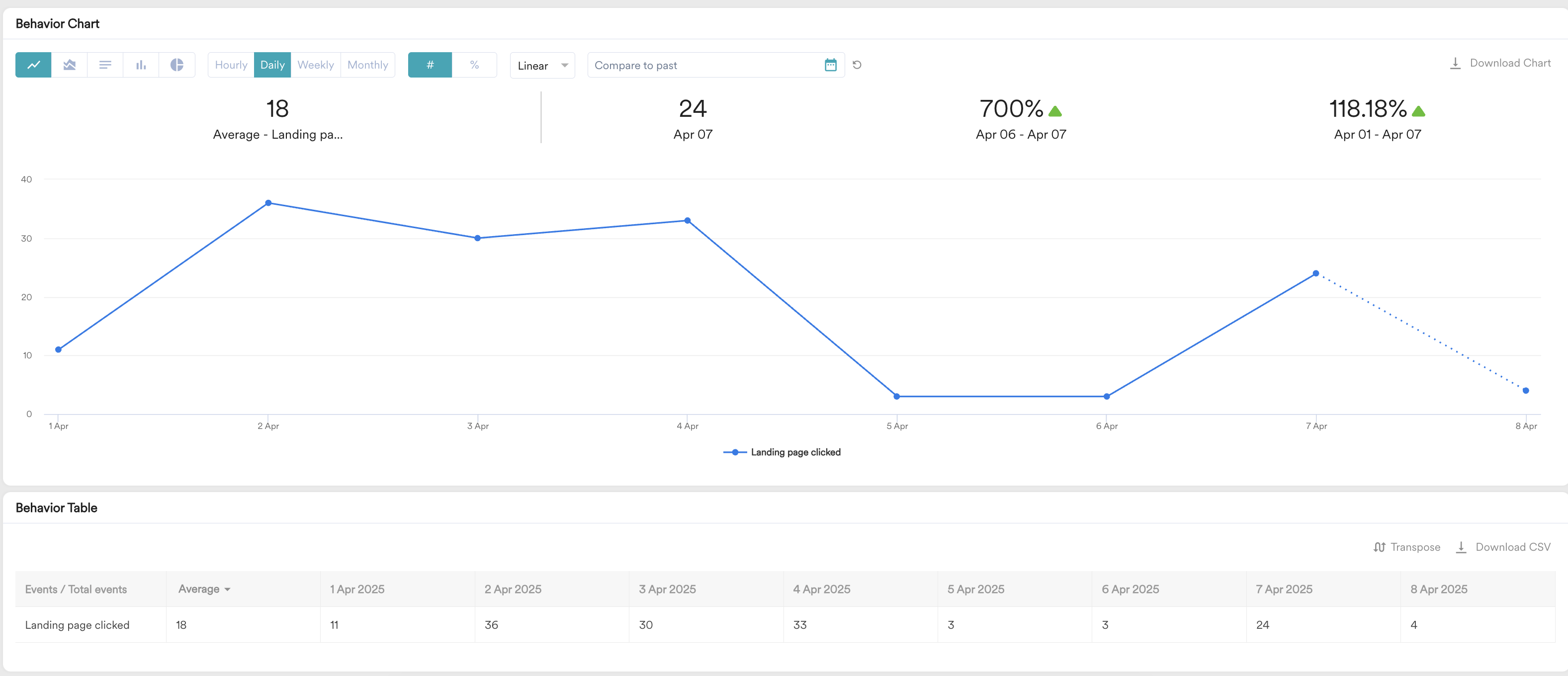Switch chart granularity to Monthly
The image size is (1568, 676).
tap(368, 65)
